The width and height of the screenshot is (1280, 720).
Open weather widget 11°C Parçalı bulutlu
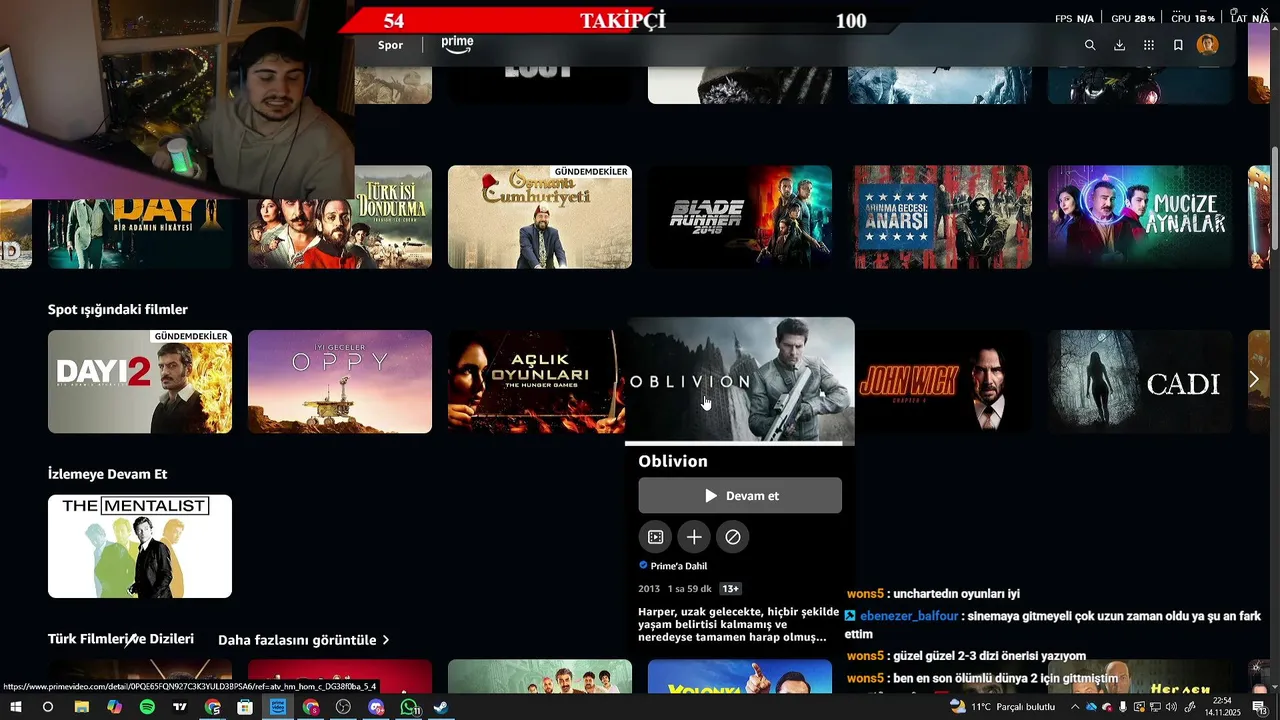point(1002,707)
